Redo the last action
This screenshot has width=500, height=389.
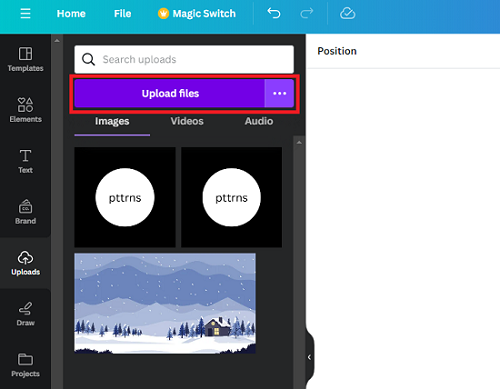click(x=307, y=13)
